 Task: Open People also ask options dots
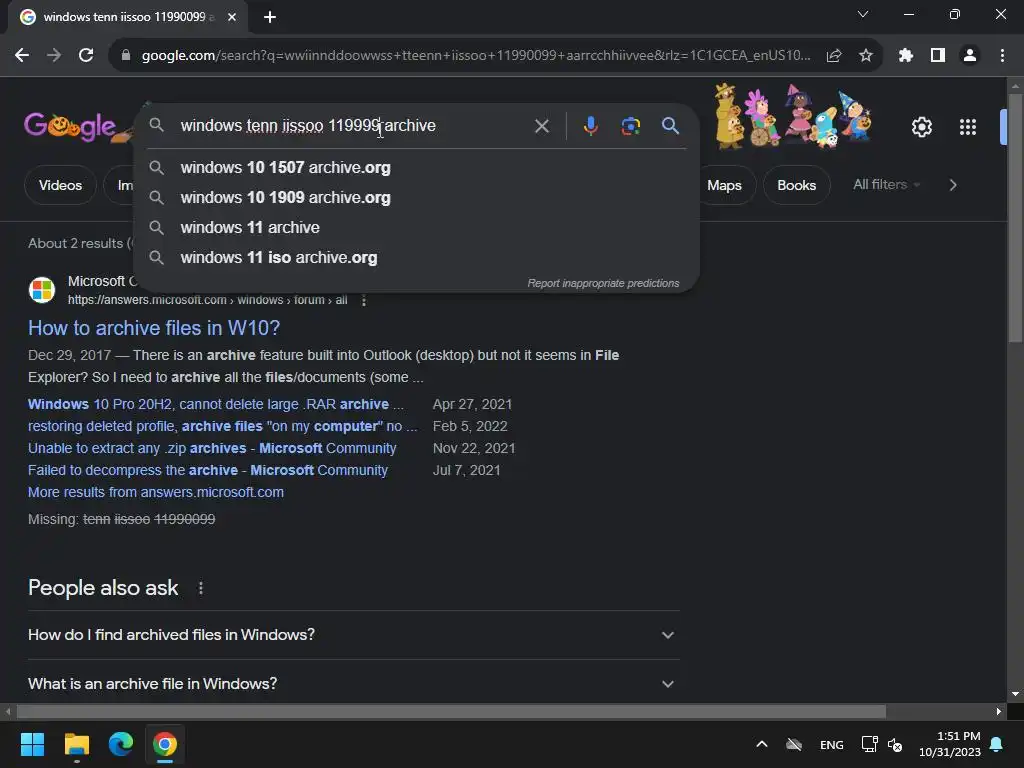pyautogui.click(x=200, y=588)
